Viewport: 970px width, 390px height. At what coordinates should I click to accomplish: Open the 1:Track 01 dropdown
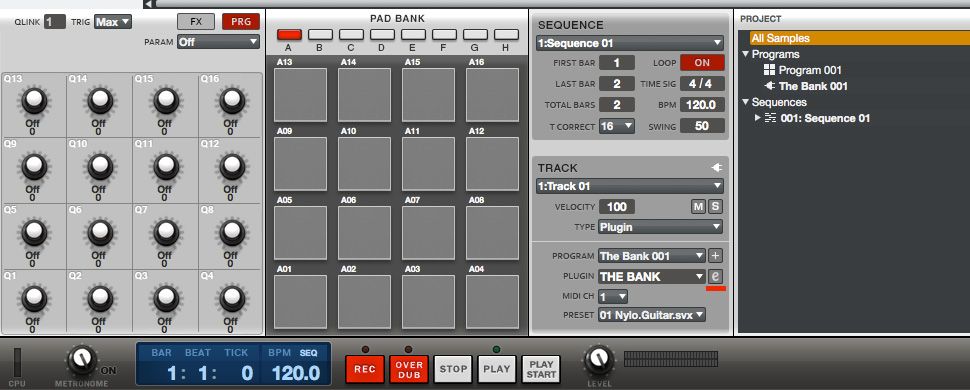(630, 186)
